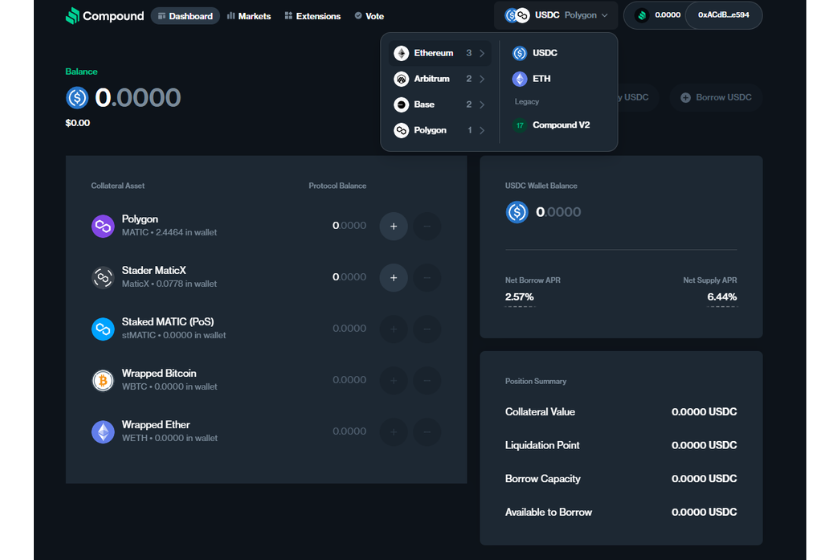Image resolution: width=840 pixels, height=560 pixels.
Task: Select Polygon network in dropdown
Action: click(440, 130)
